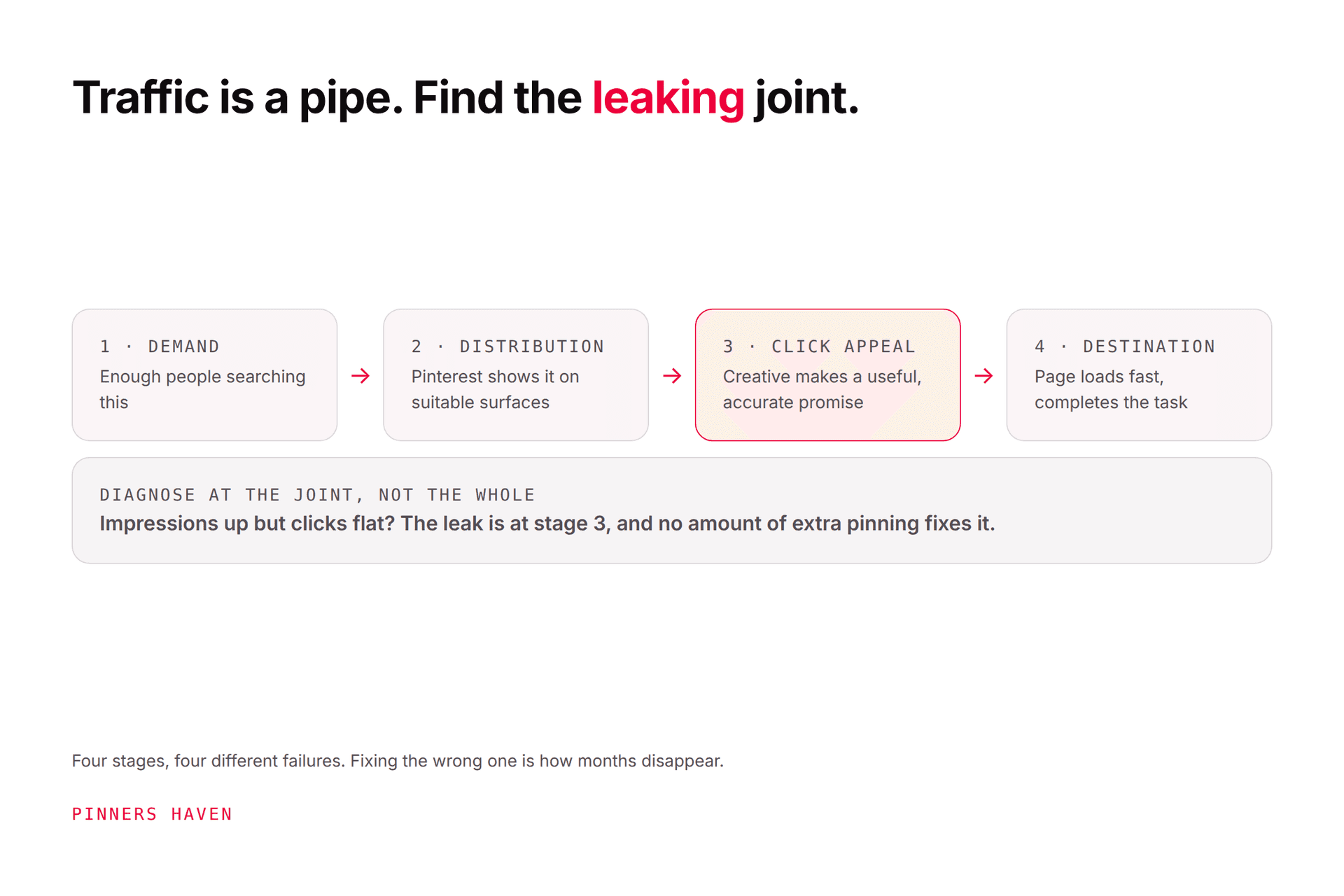Click the CLICK APPEAL stage label
This screenshot has height=896, width=1344.
coord(843,346)
